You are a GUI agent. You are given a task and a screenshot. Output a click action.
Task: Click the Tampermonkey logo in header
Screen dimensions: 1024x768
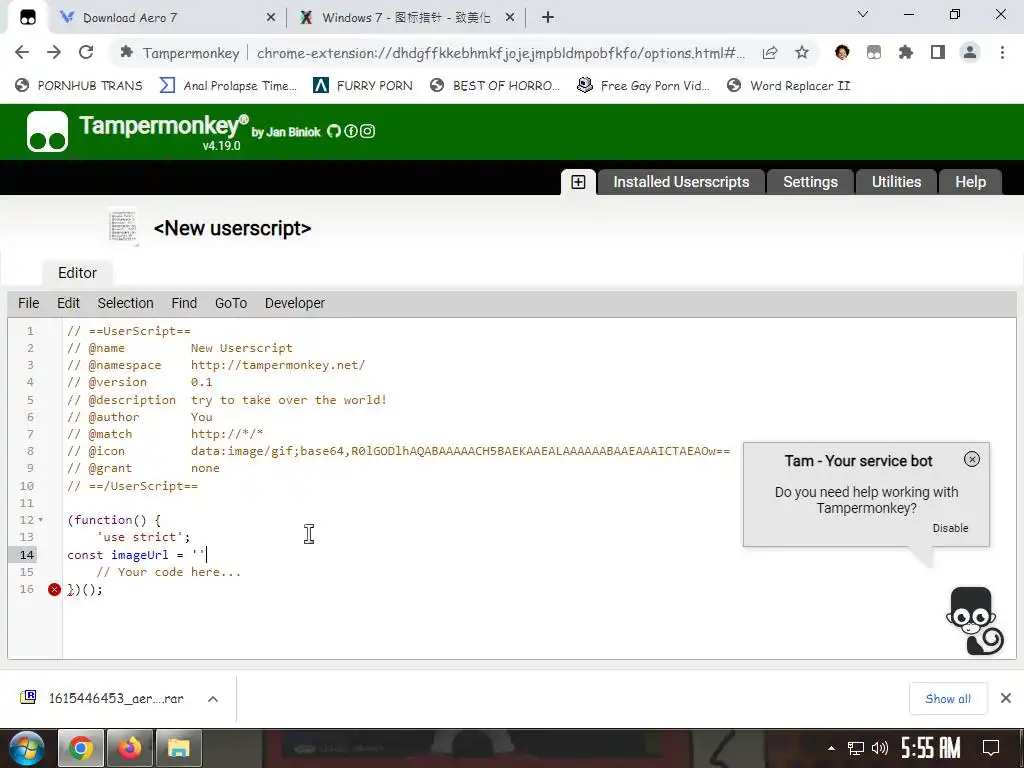[47, 131]
